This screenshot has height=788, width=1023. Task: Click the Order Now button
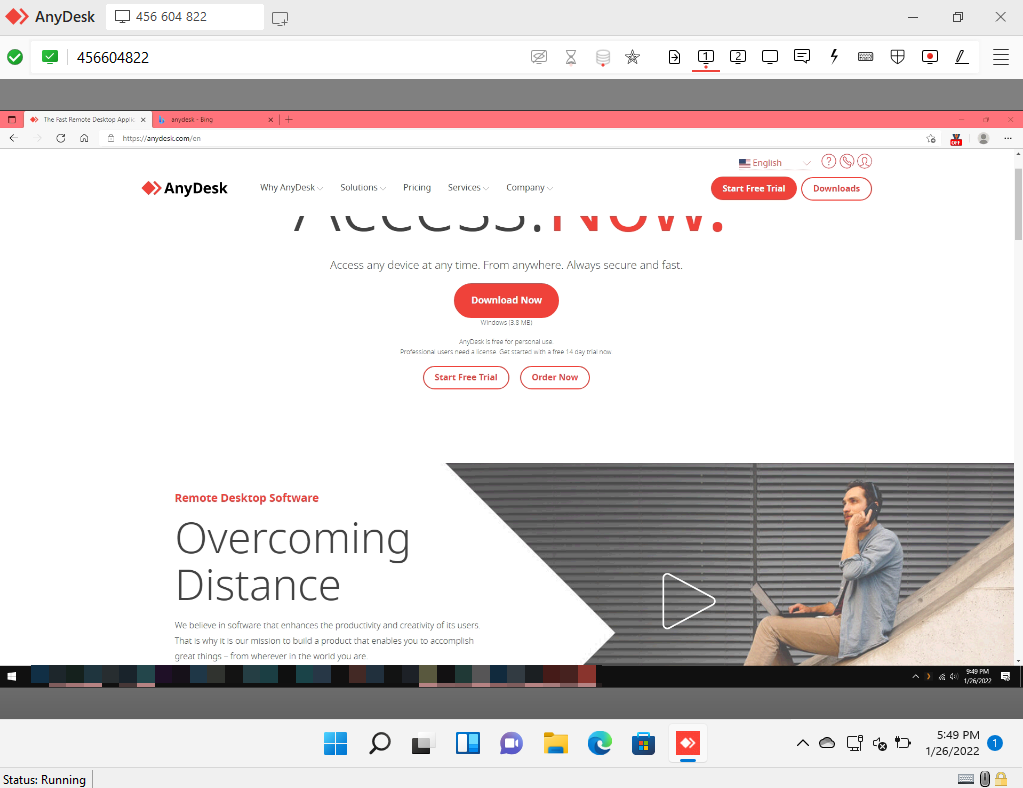point(554,377)
